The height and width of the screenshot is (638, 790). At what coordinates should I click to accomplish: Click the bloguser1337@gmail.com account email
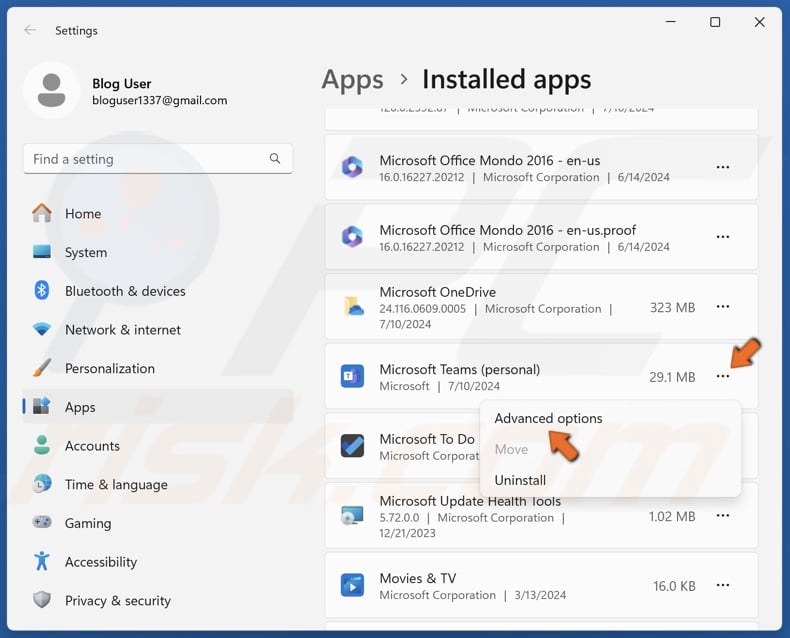tap(160, 100)
